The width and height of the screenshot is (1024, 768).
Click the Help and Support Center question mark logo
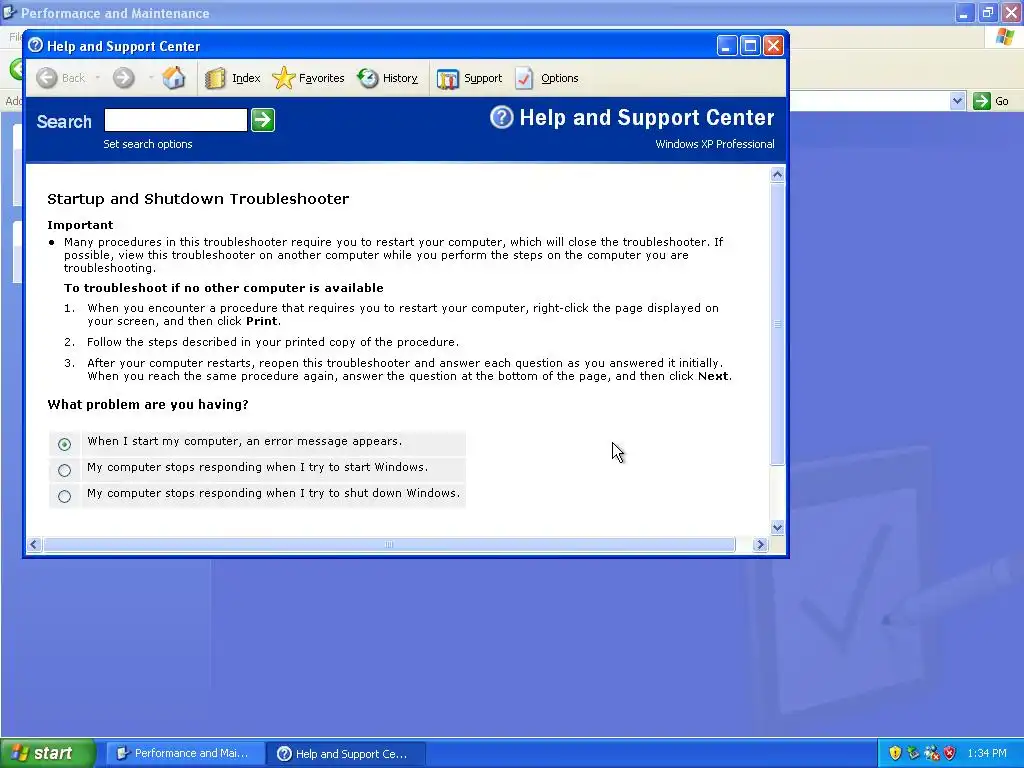click(502, 118)
